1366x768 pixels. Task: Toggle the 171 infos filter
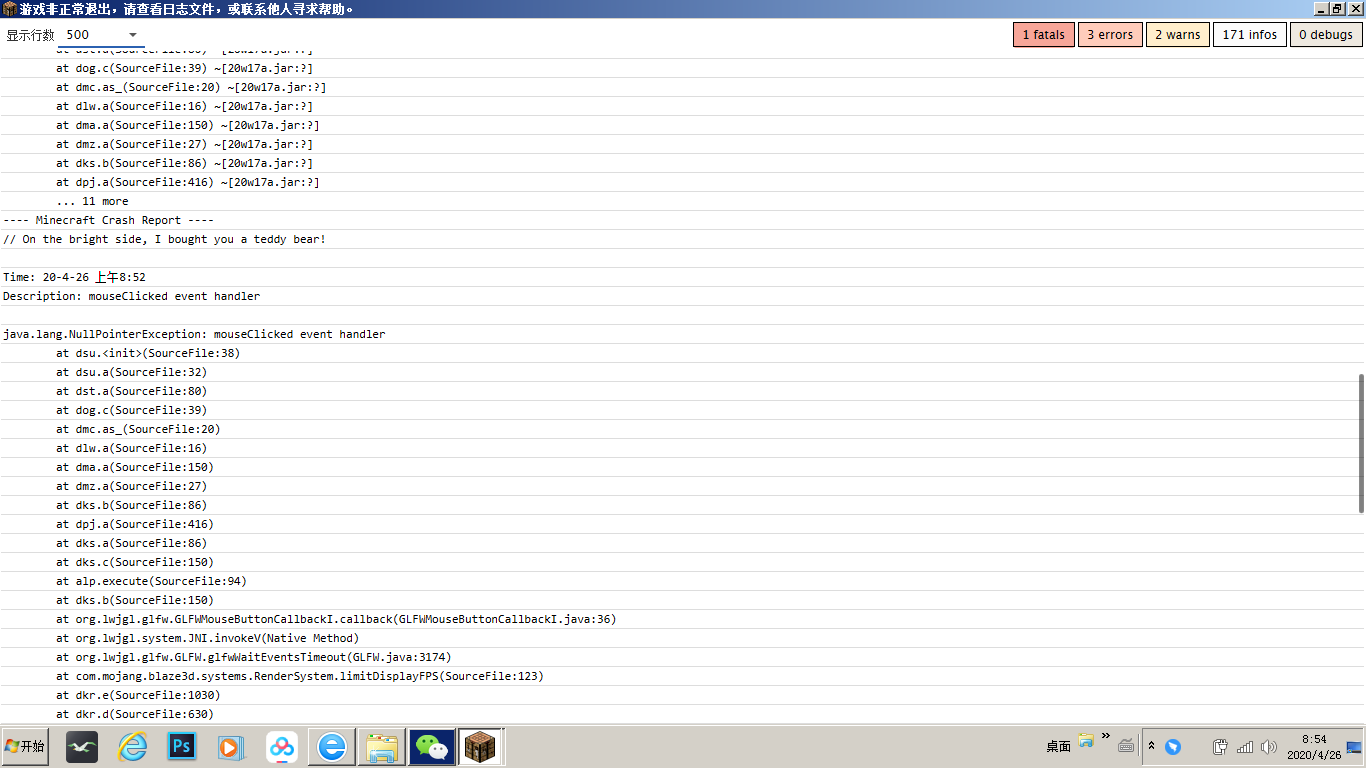pos(1250,35)
